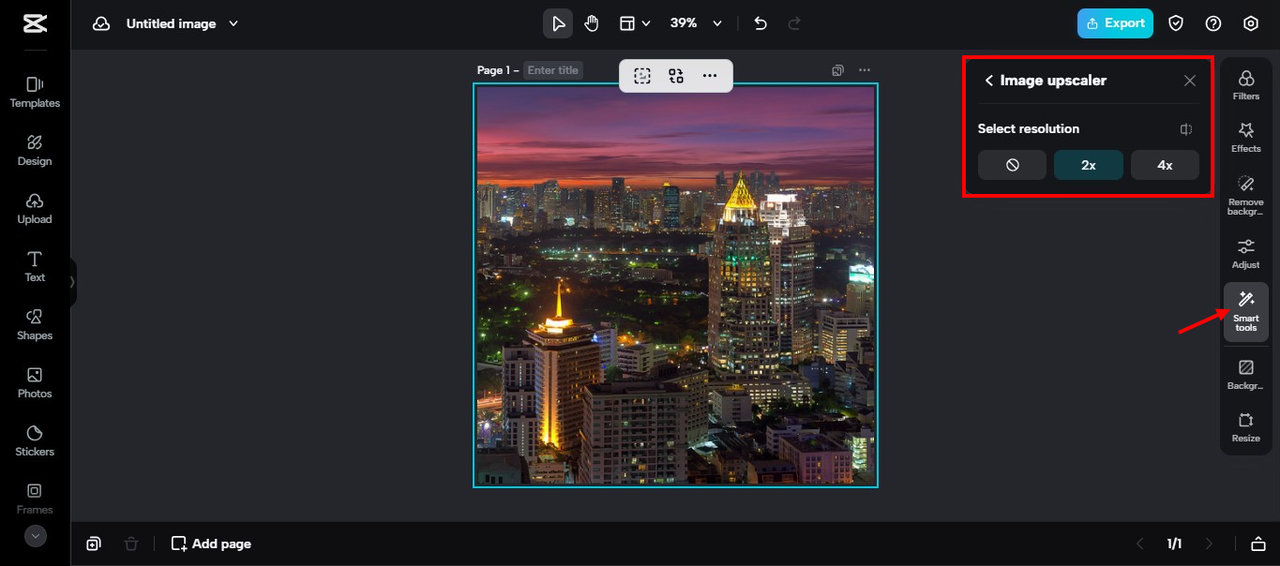This screenshot has height=566, width=1280.
Task: Select 2x resolution
Action: point(1088,165)
